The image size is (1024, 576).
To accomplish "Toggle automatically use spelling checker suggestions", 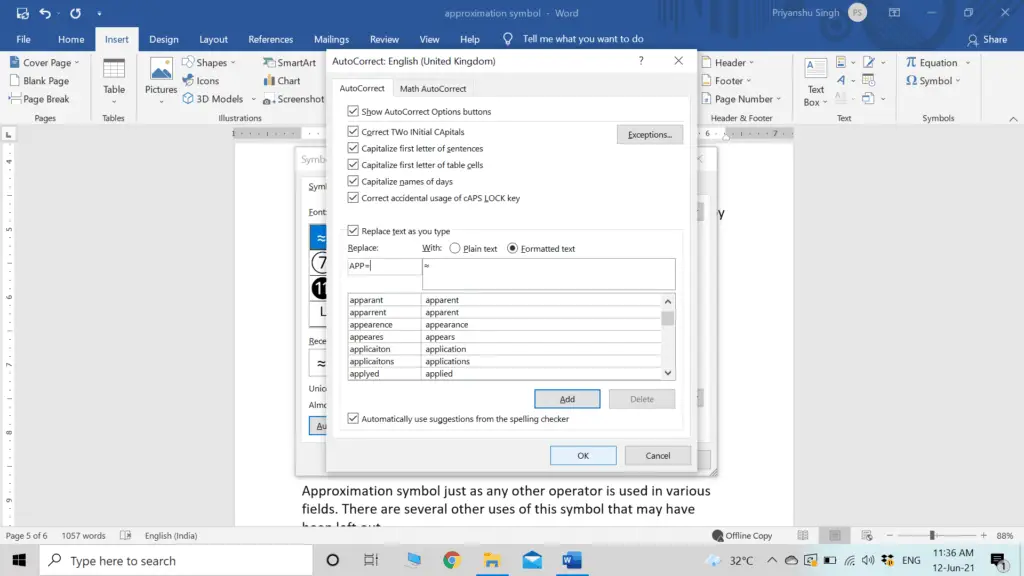I will pyautogui.click(x=353, y=419).
